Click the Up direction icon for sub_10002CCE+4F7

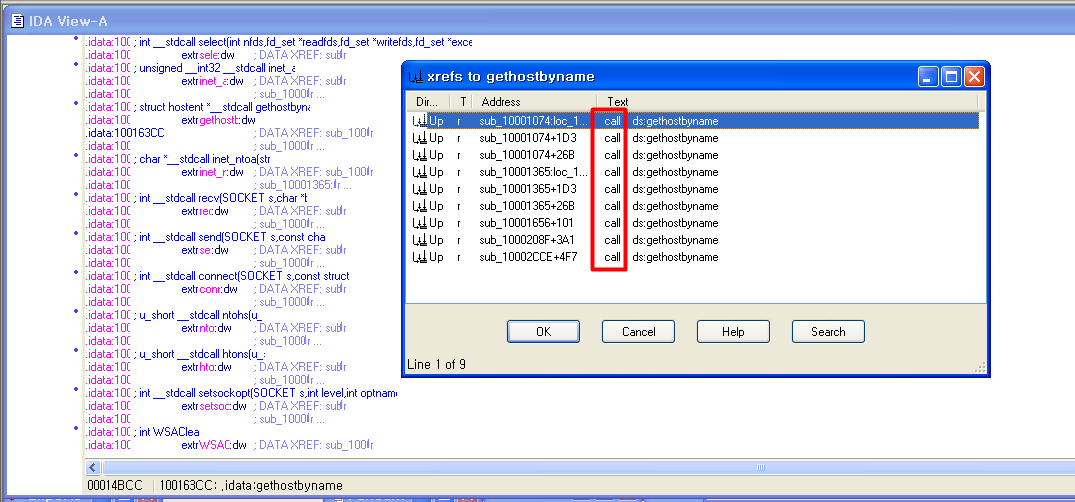[x=420, y=257]
